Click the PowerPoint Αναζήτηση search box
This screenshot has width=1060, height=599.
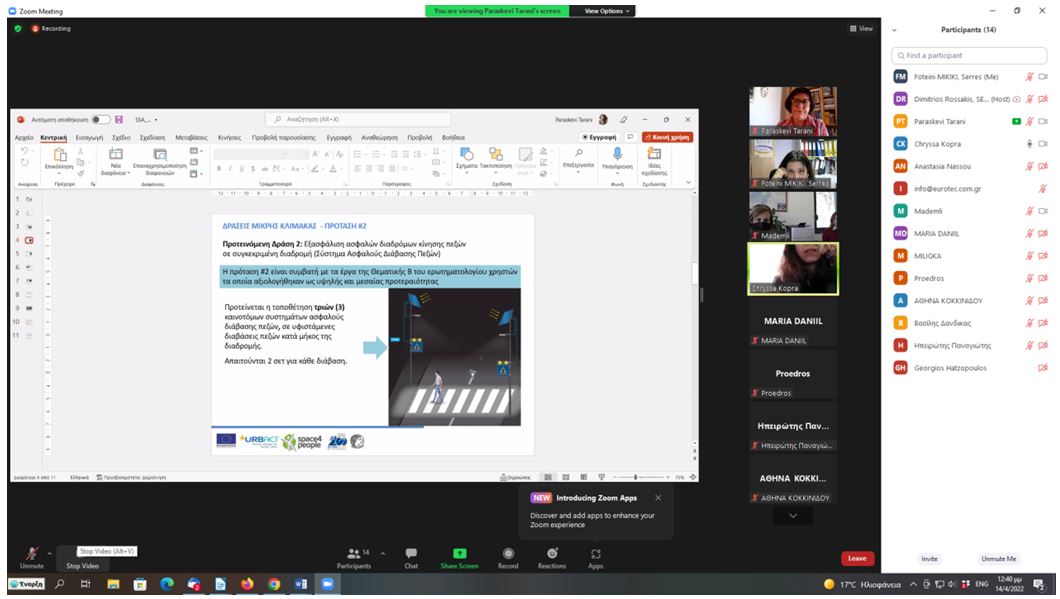358,120
